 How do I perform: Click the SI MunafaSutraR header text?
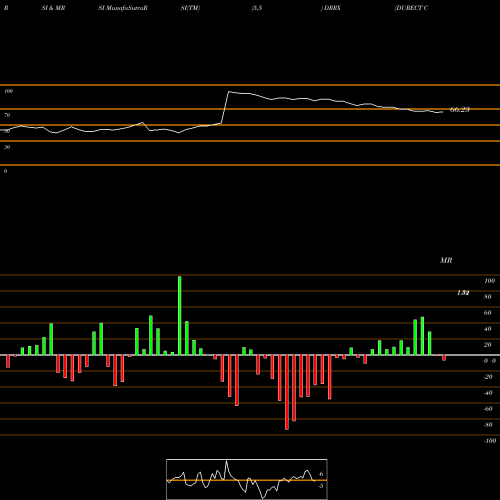[x=123, y=8]
